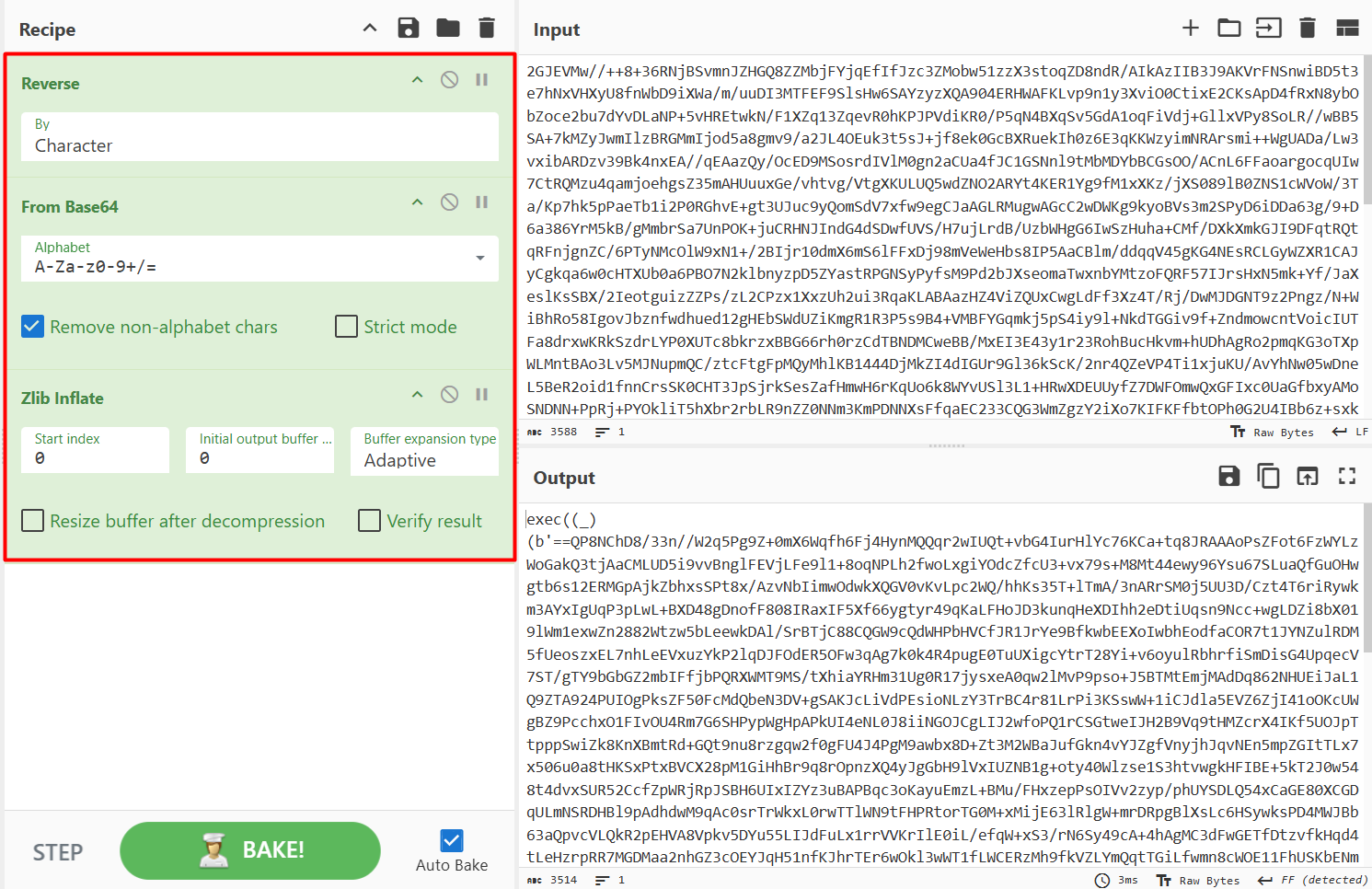The image size is (1372, 889).
Task: Collapse the Recipe panel chevron
Action: (x=370, y=28)
